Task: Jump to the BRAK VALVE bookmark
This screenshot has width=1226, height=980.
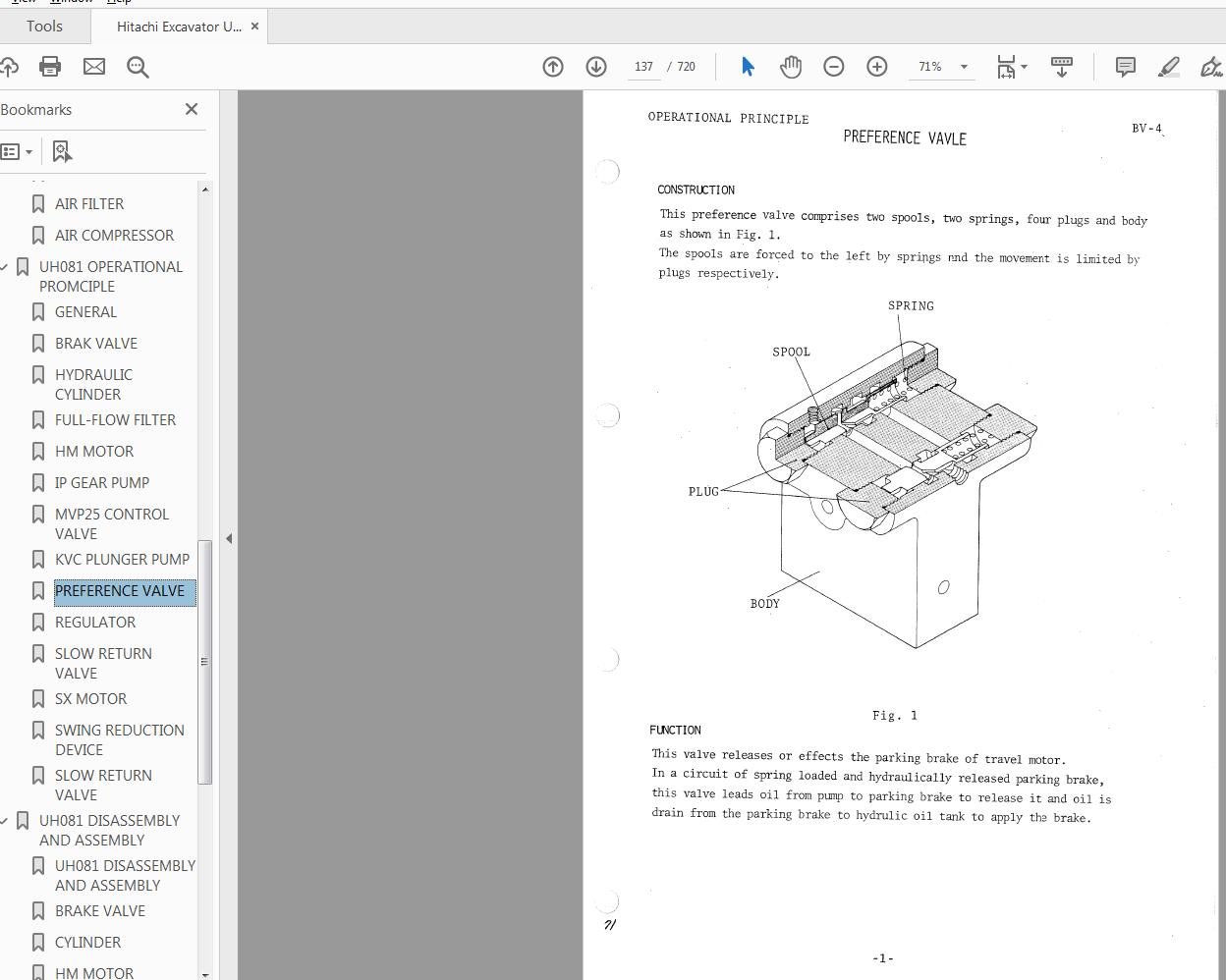Action: coord(97,343)
